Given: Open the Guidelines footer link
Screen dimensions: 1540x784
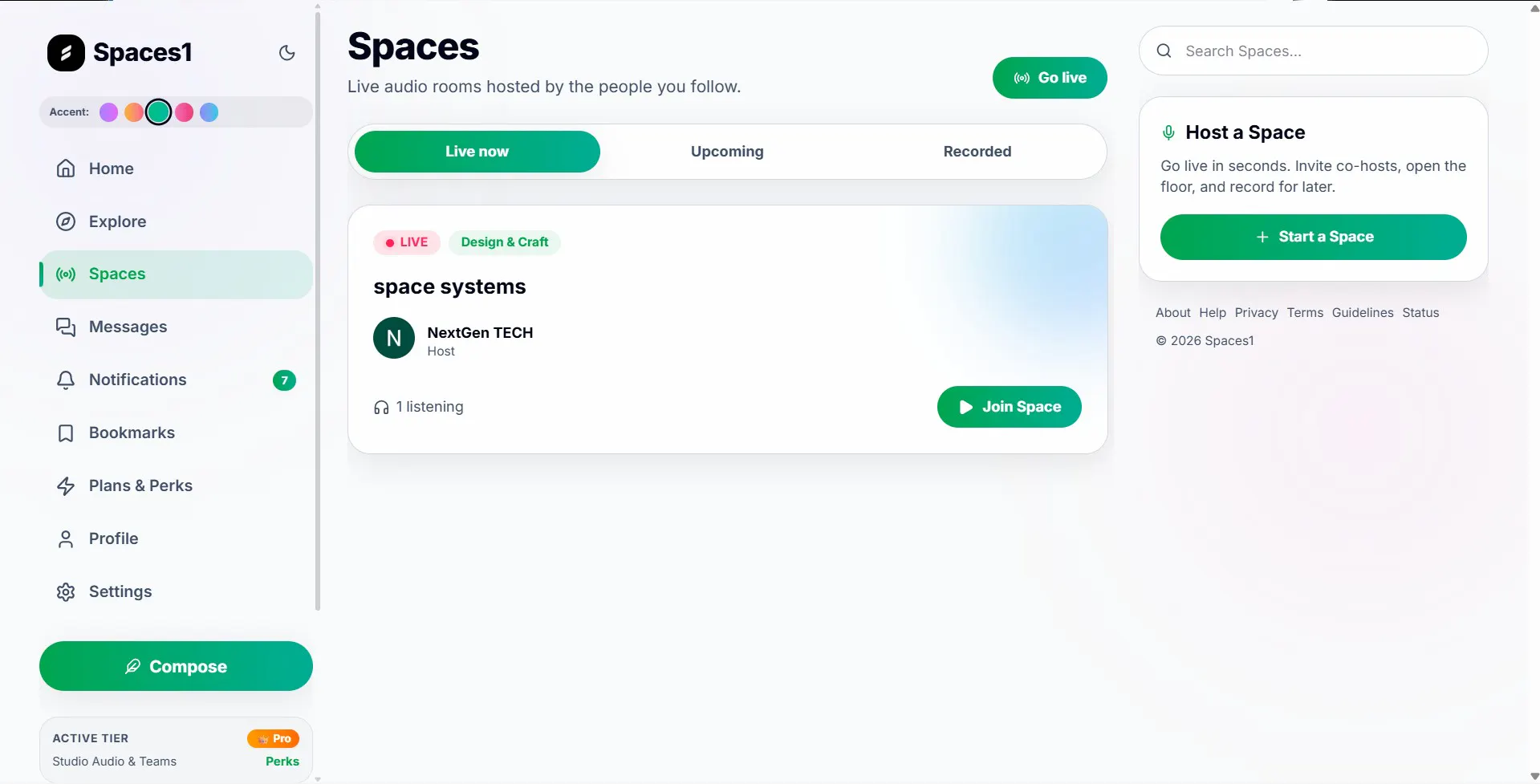Looking at the screenshot, I should coord(1363,313).
